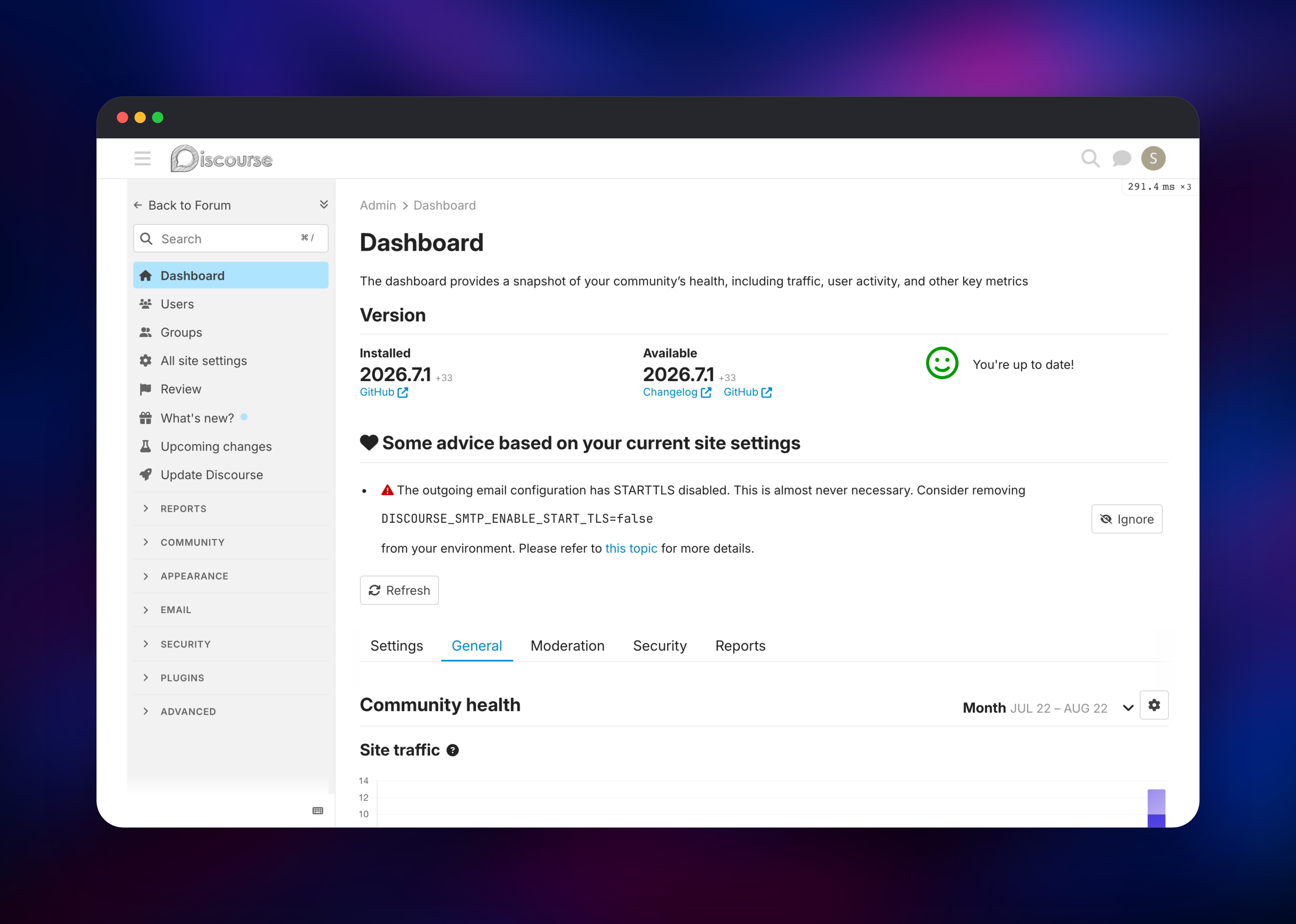Open the hamburger sidebar menu
1296x924 pixels.
(x=142, y=158)
